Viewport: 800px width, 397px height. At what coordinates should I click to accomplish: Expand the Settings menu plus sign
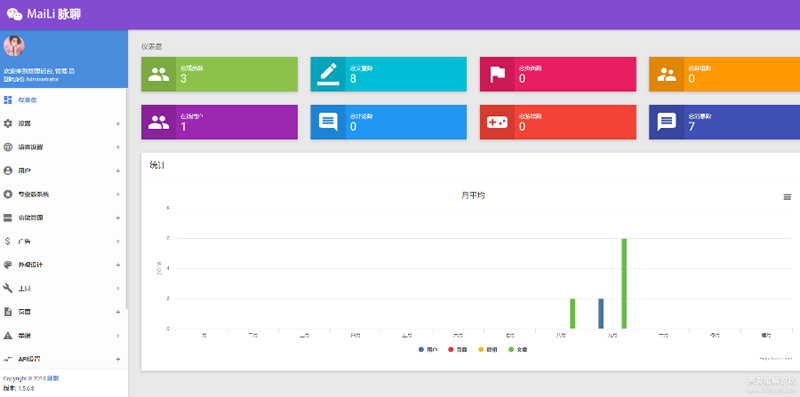click(x=118, y=123)
